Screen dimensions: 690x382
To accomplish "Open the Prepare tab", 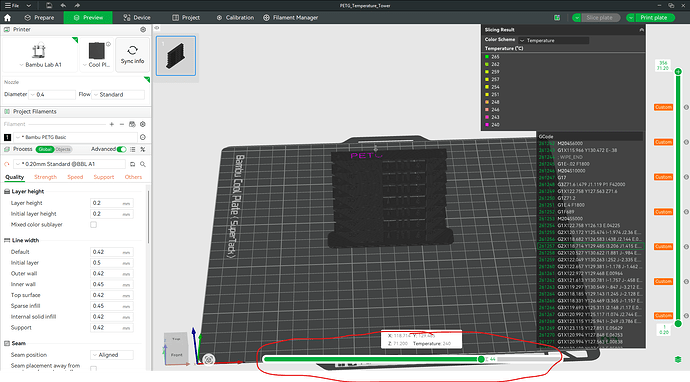I will (x=39, y=18).
